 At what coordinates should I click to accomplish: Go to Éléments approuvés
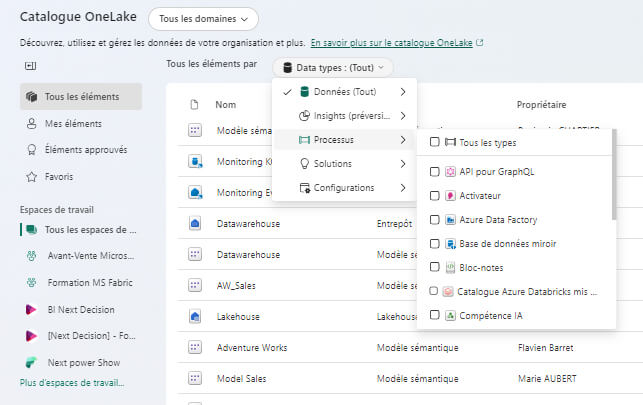(x=81, y=150)
